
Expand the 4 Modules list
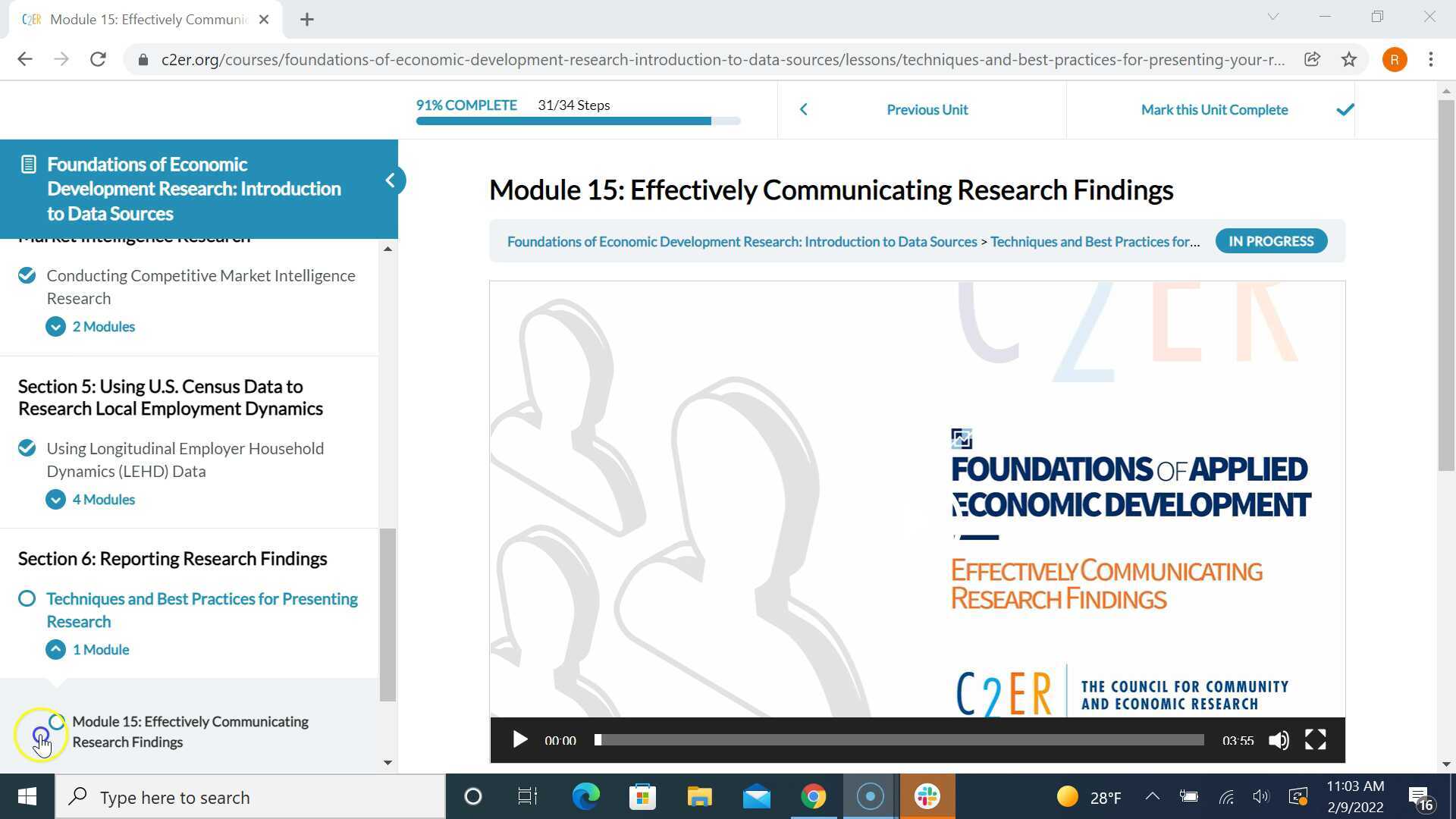pyautogui.click(x=55, y=499)
